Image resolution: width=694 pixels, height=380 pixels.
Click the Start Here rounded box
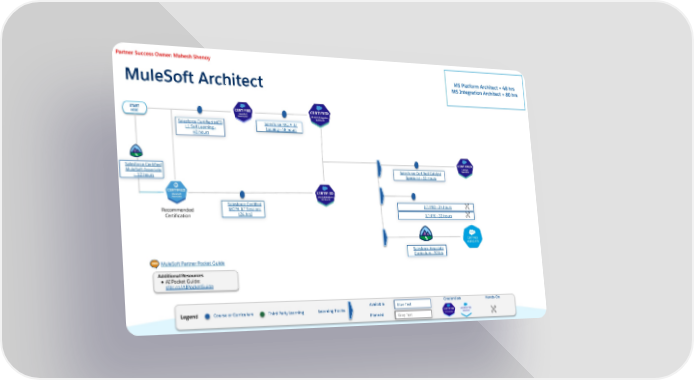click(135, 107)
